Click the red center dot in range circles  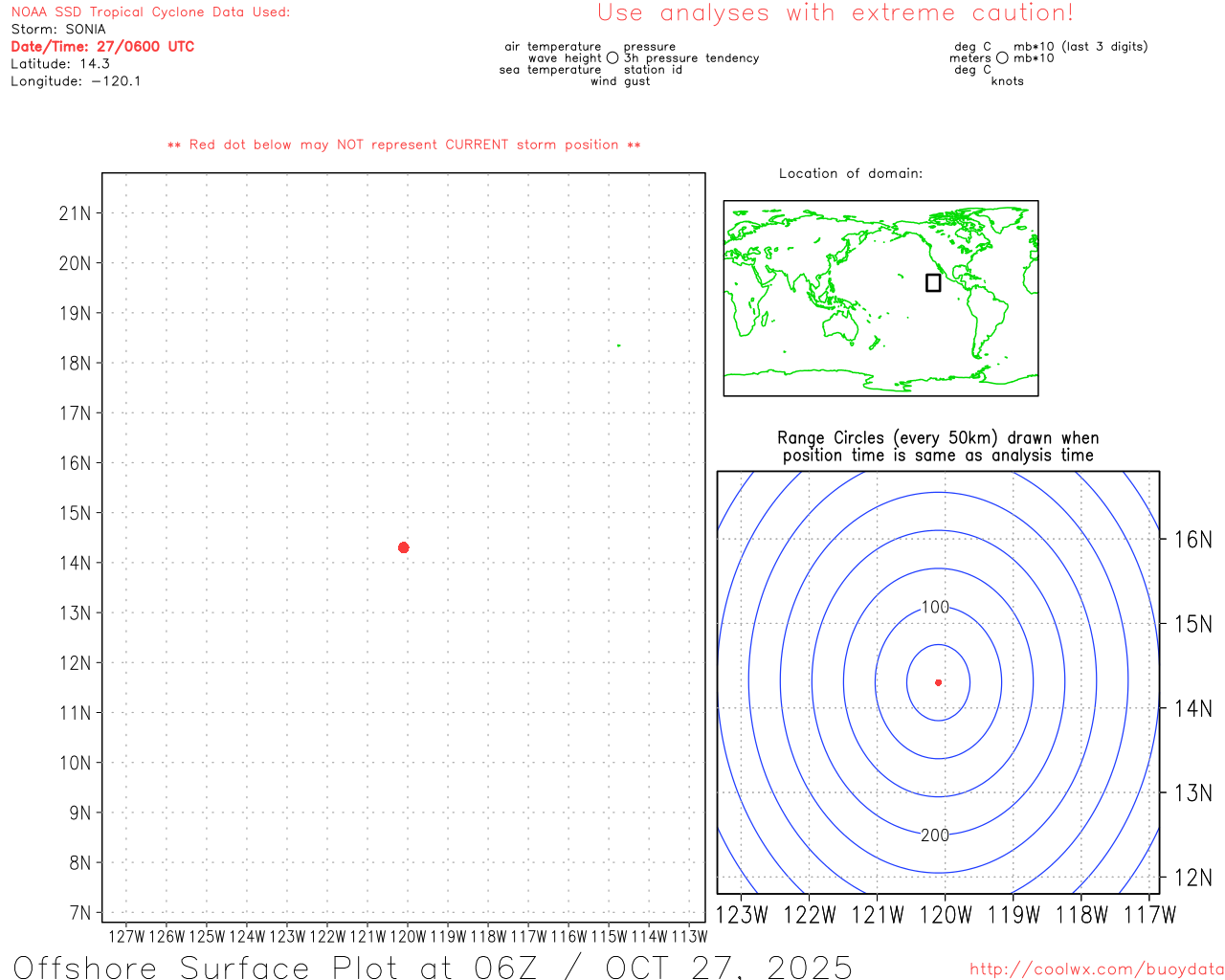click(x=938, y=682)
